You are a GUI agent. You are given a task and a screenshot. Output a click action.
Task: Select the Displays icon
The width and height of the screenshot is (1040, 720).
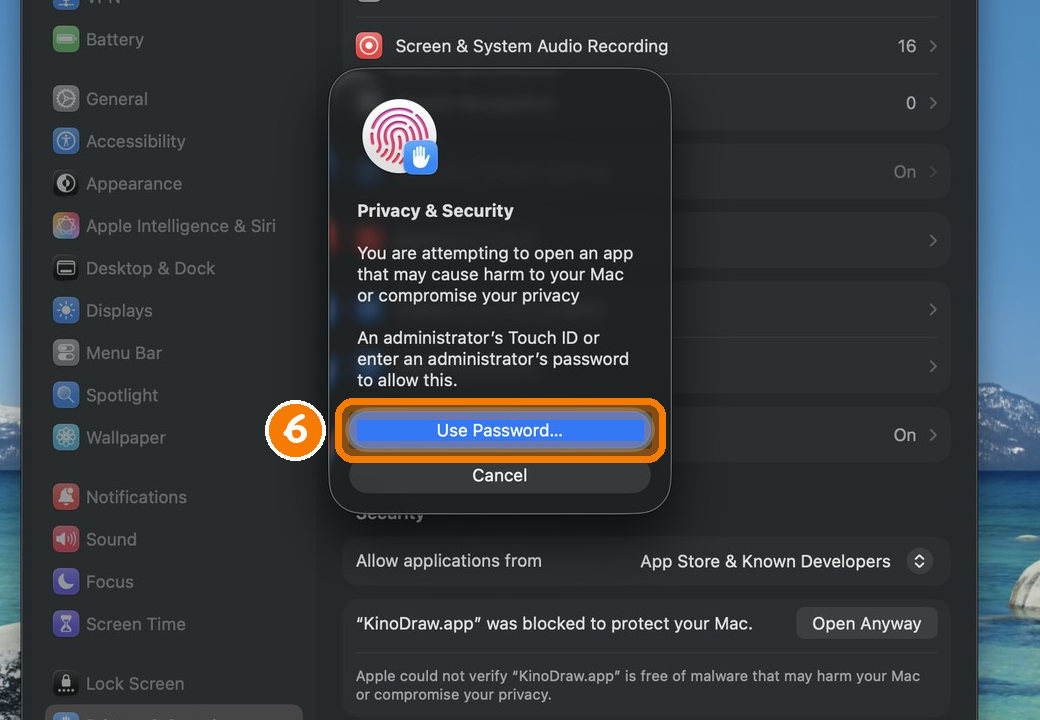click(66, 310)
